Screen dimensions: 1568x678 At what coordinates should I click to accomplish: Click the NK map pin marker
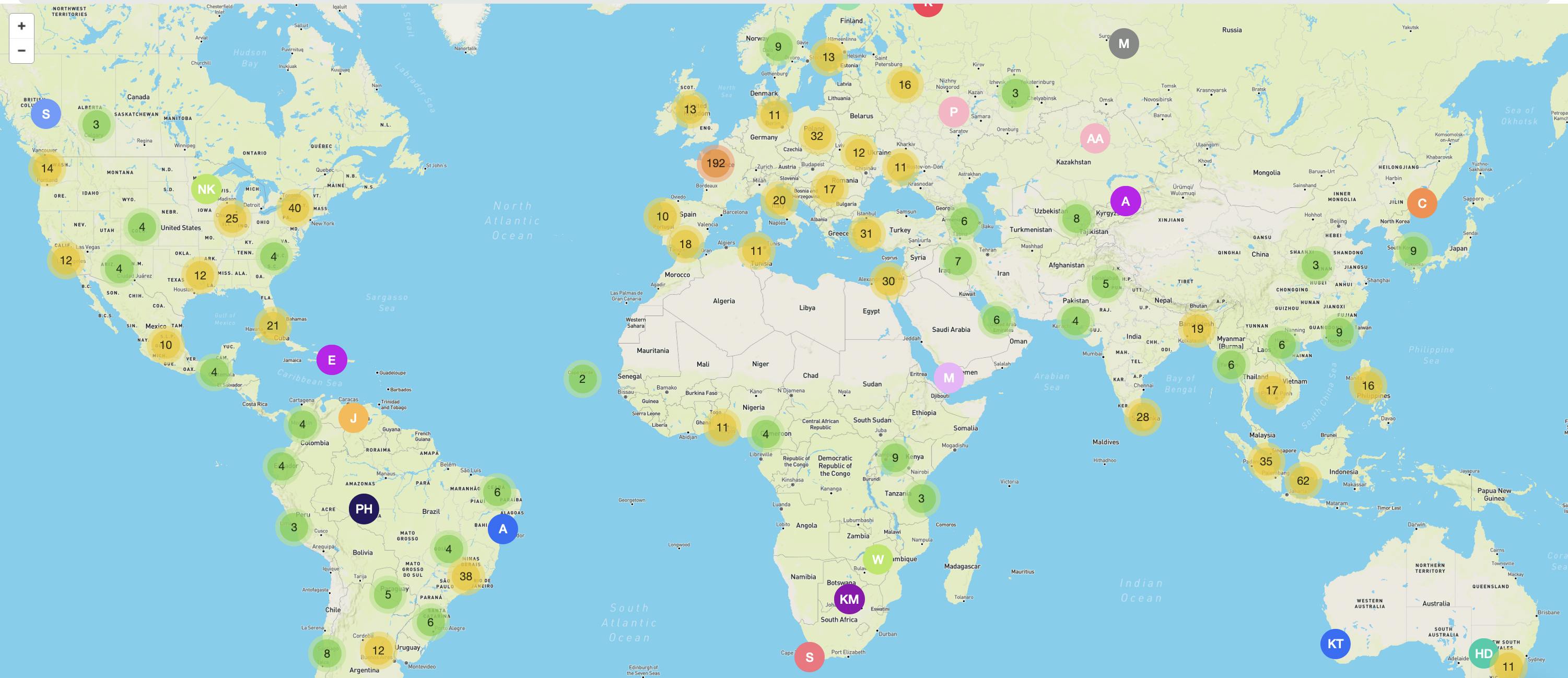tap(206, 188)
